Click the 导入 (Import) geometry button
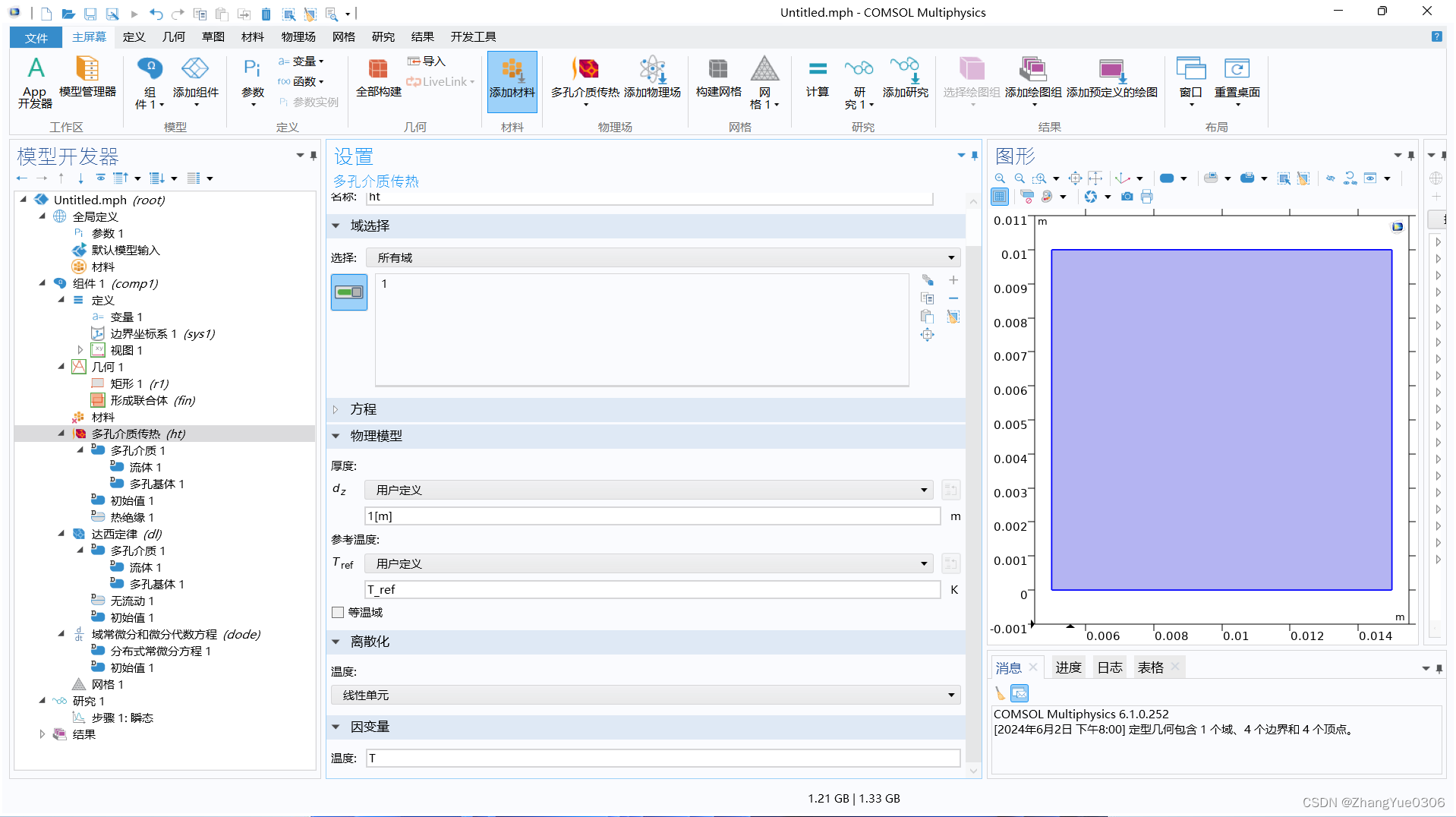 [426, 61]
